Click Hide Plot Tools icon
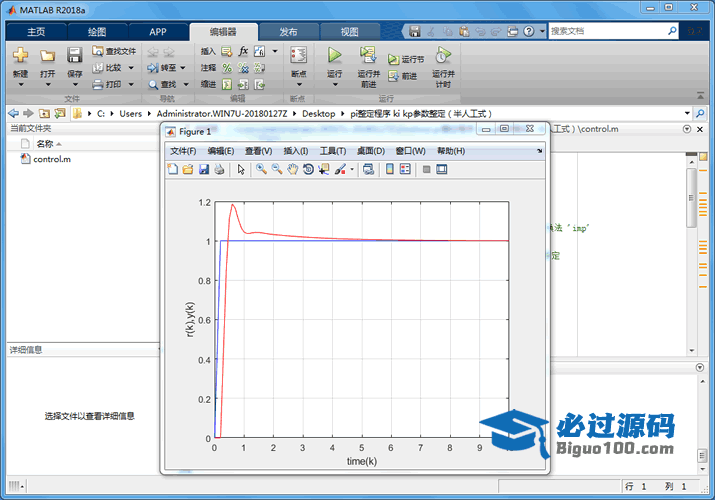This screenshot has height=500, width=715. tap(426, 170)
